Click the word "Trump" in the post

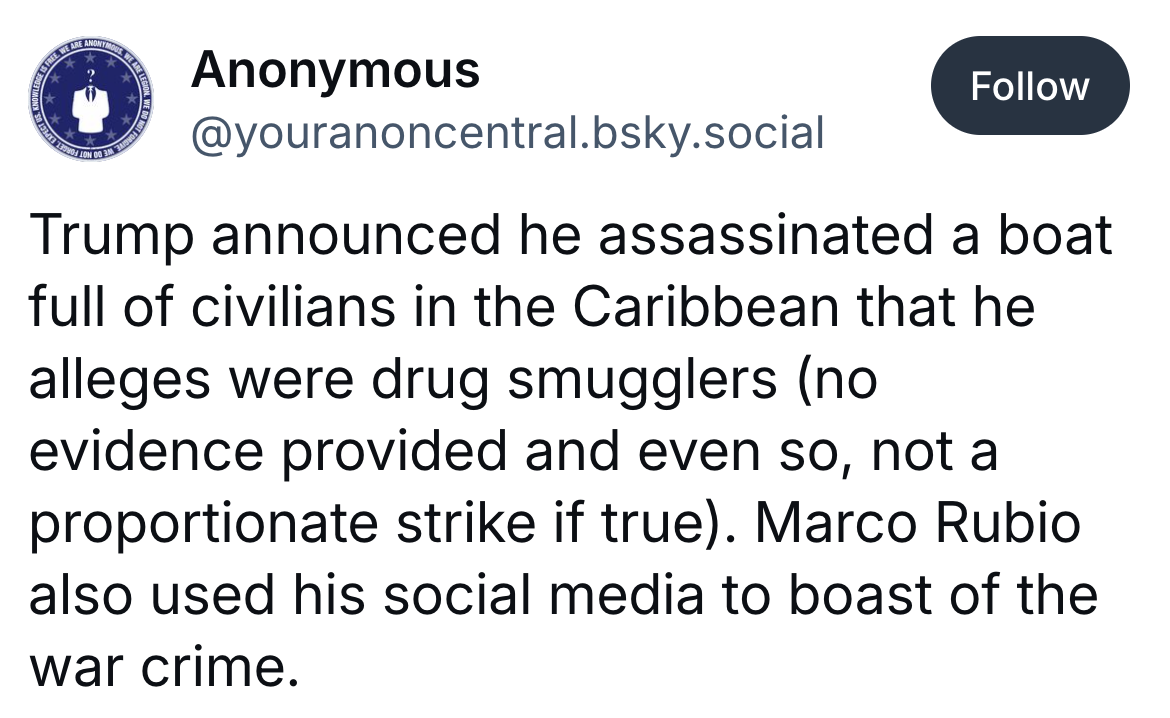tap(107, 236)
